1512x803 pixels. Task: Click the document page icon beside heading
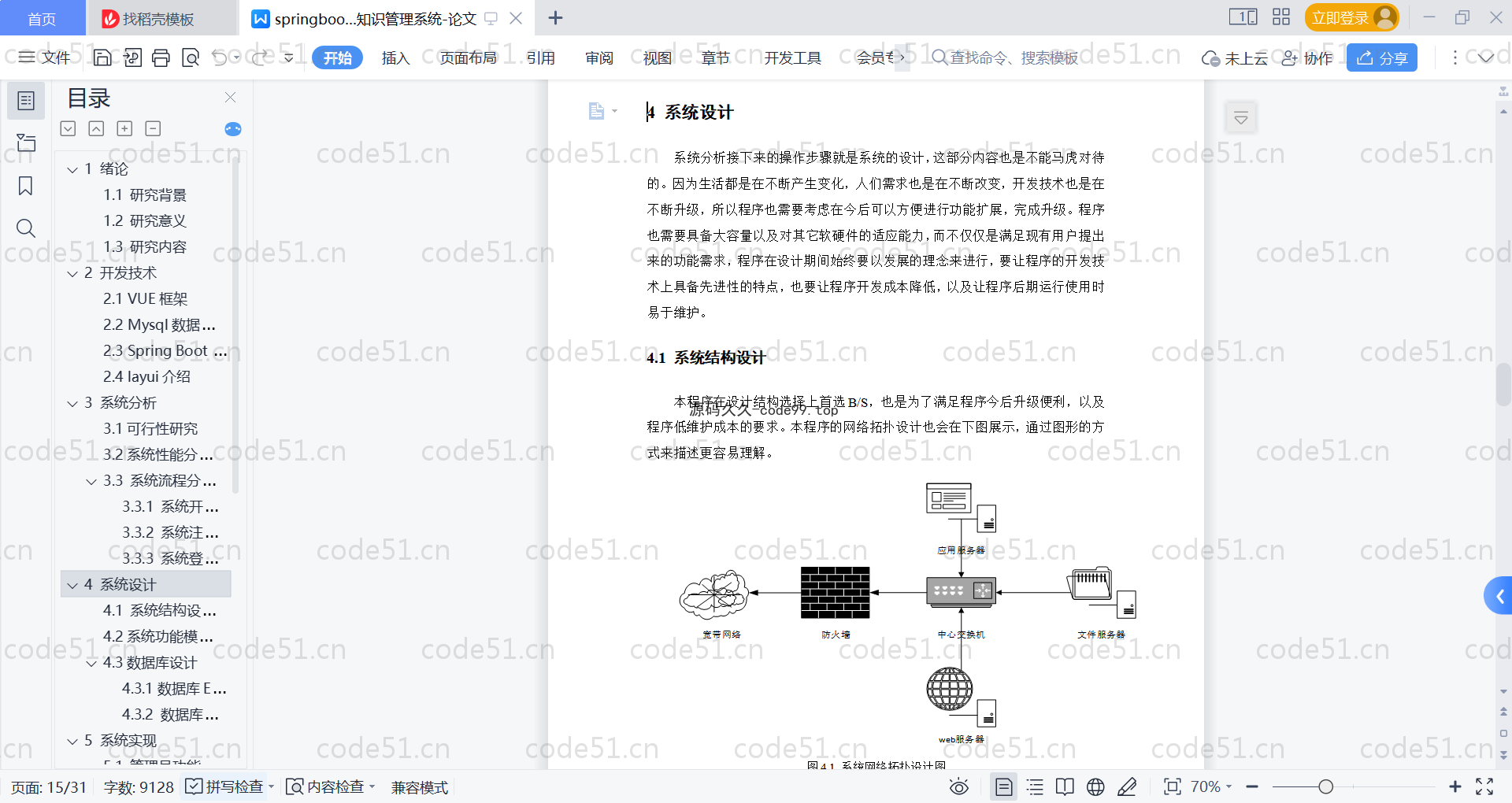pyautogui.click(x=596, y=111)
